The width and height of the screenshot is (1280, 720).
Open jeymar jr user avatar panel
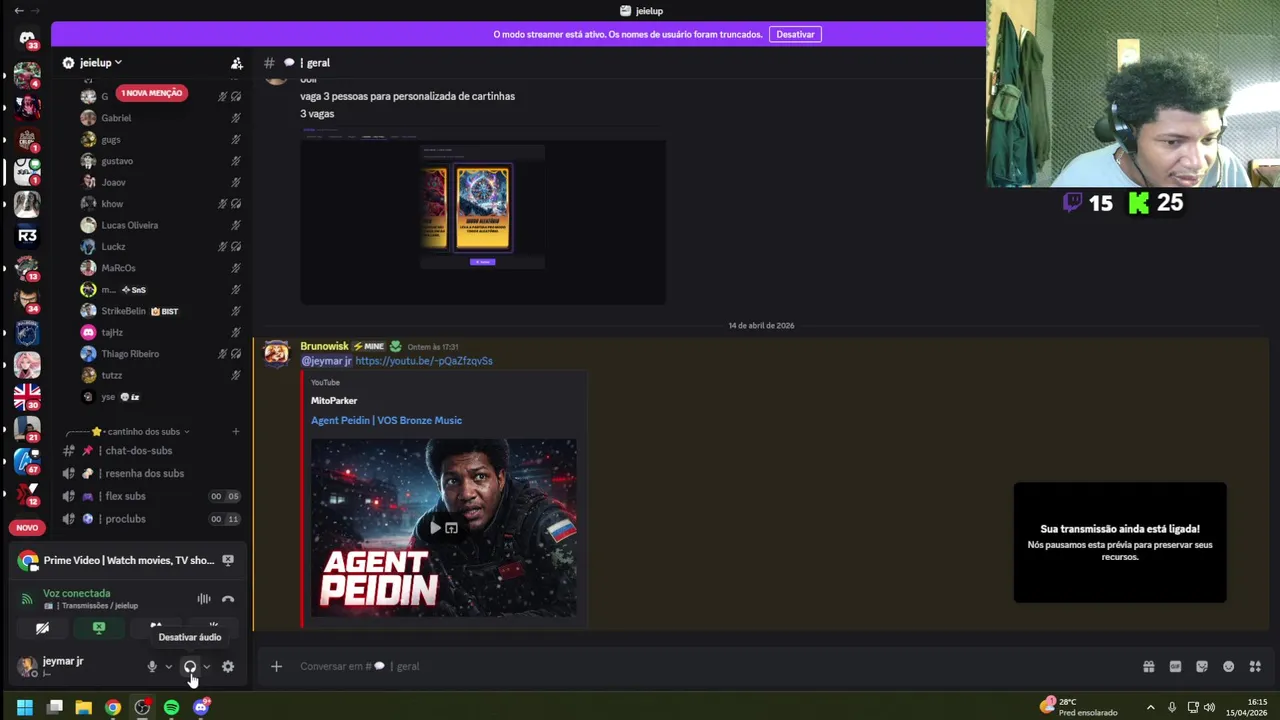click(28, 666)
